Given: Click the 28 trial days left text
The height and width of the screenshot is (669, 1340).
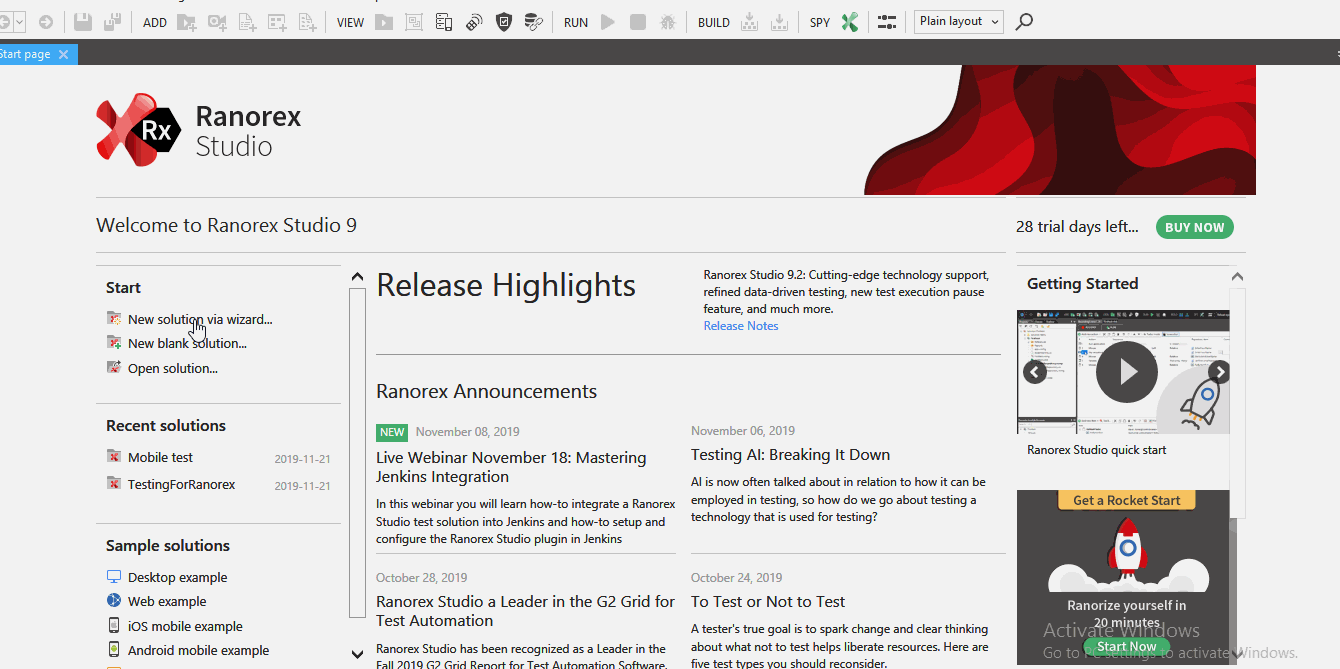Looking at the screenshot, I should (x=1077, y=227).
